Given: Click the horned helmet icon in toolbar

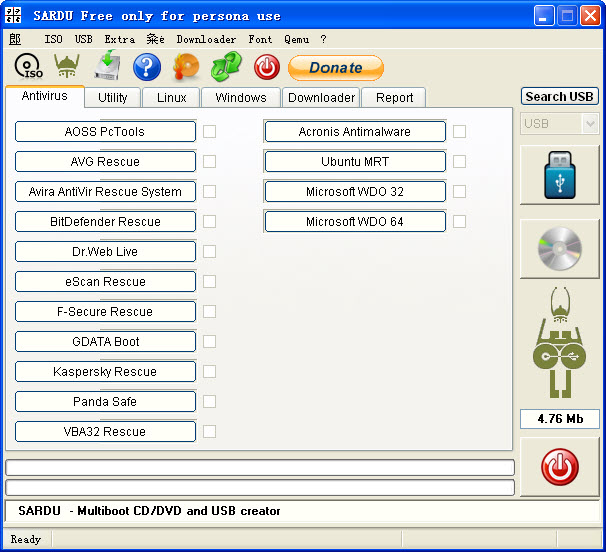Looking at the screenshot, I should [66, 67].
